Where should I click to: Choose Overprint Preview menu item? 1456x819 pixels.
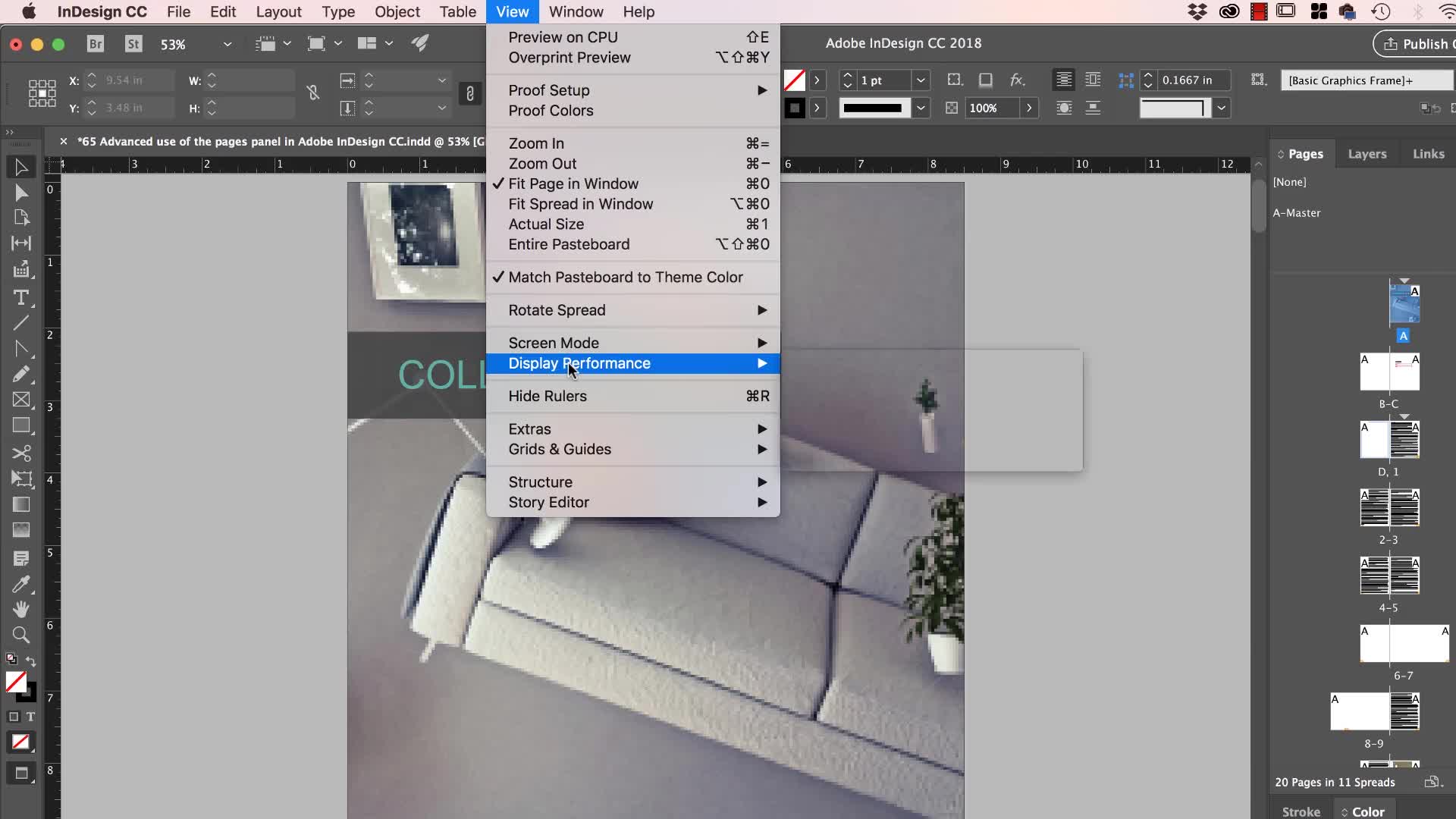tap(632, 58)
